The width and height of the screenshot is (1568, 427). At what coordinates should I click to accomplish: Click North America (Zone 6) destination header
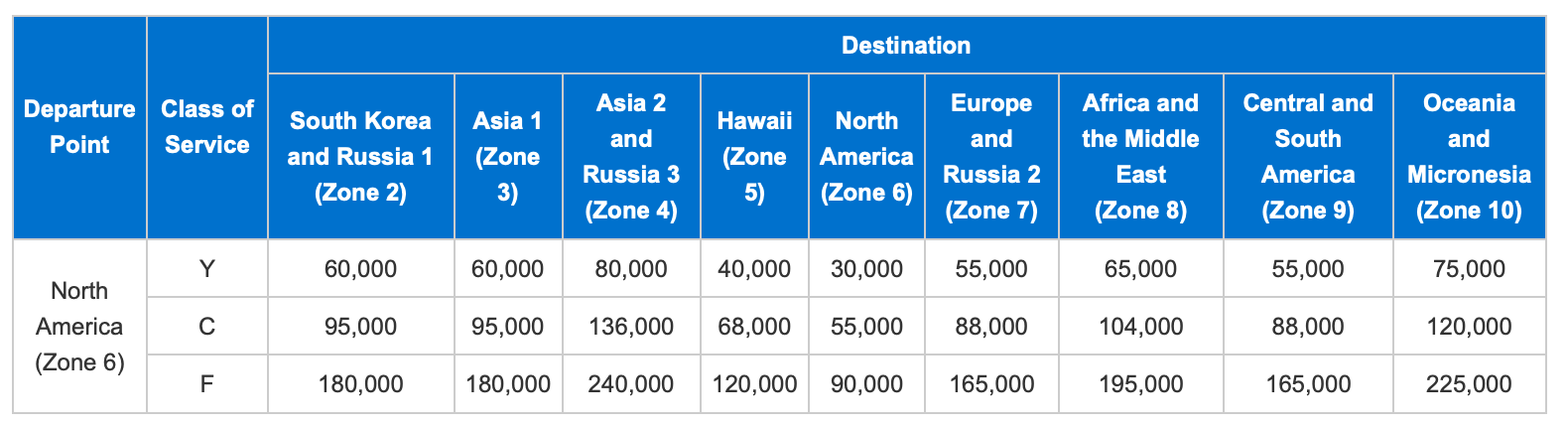click(x=866, y=157)
